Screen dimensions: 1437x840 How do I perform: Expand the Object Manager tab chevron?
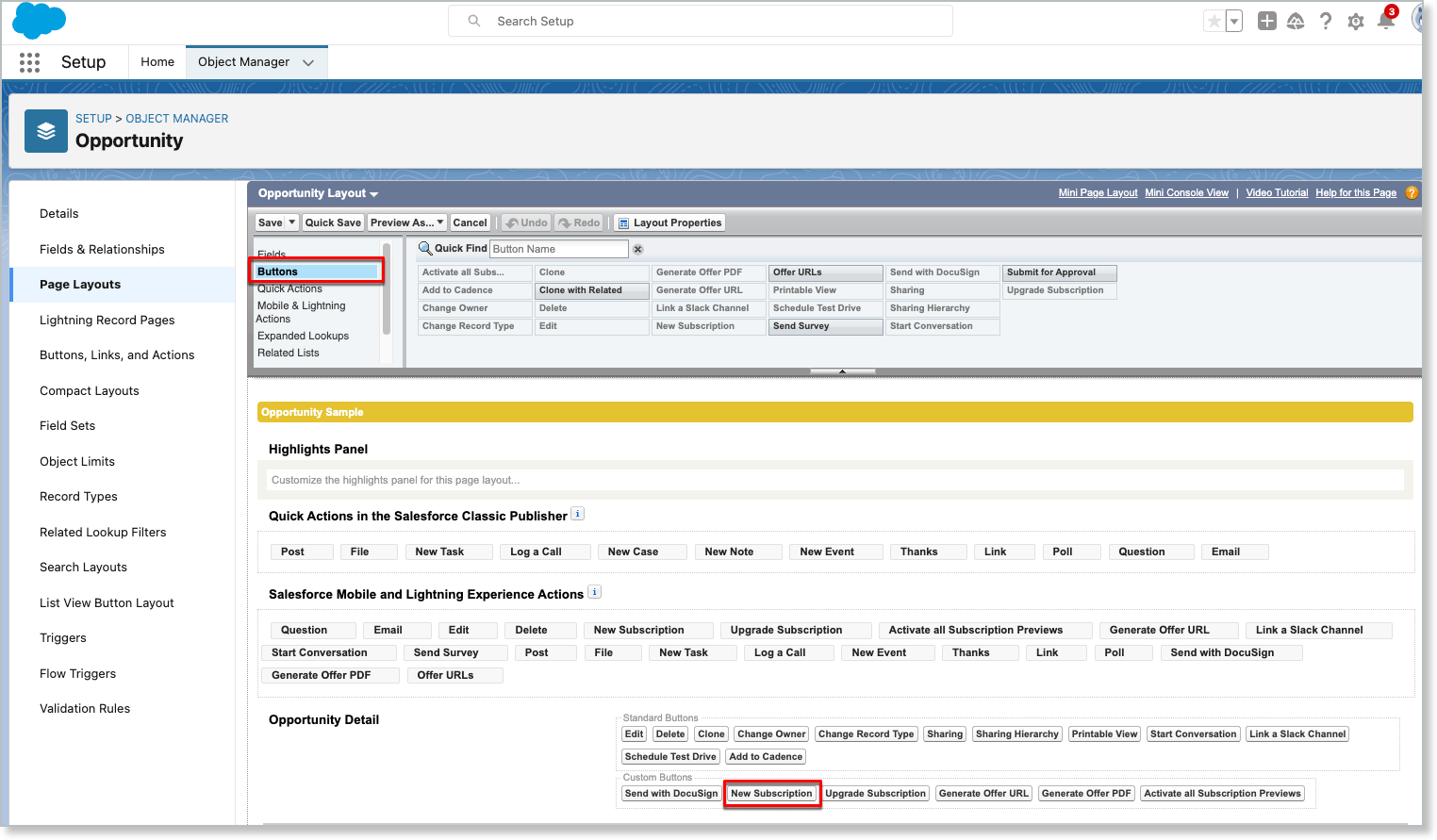[307, 62]
